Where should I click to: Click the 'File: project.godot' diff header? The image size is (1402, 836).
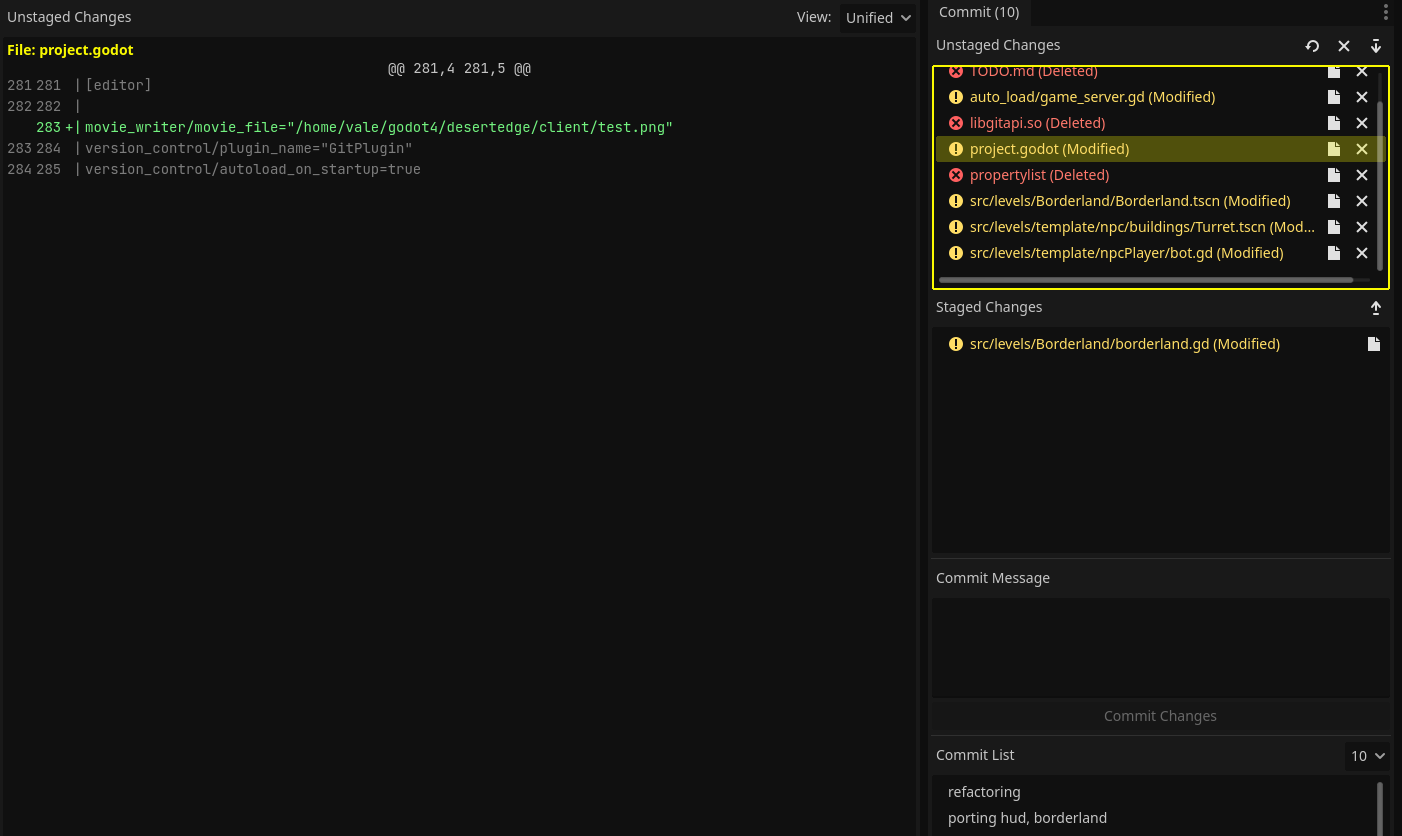pyautogui.click(x=70, y=50)
